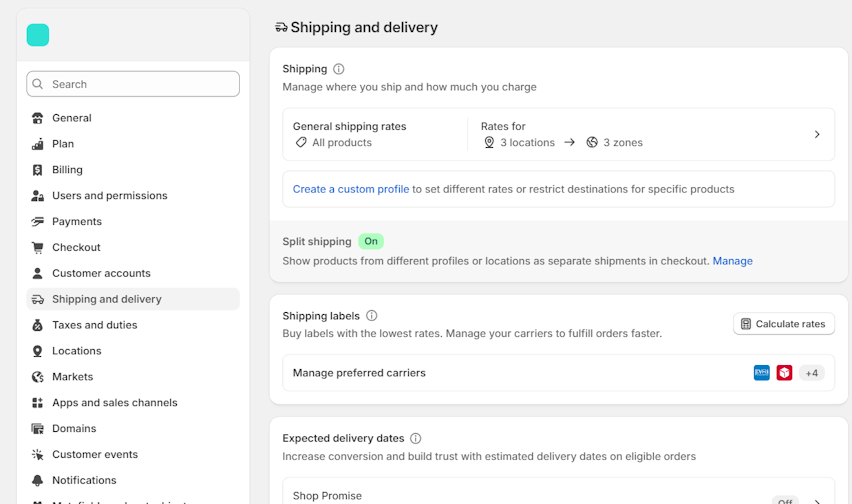Open Manage preferred carriers row
The height and width of the screenshot is (504, 852).
coord(559,373)
